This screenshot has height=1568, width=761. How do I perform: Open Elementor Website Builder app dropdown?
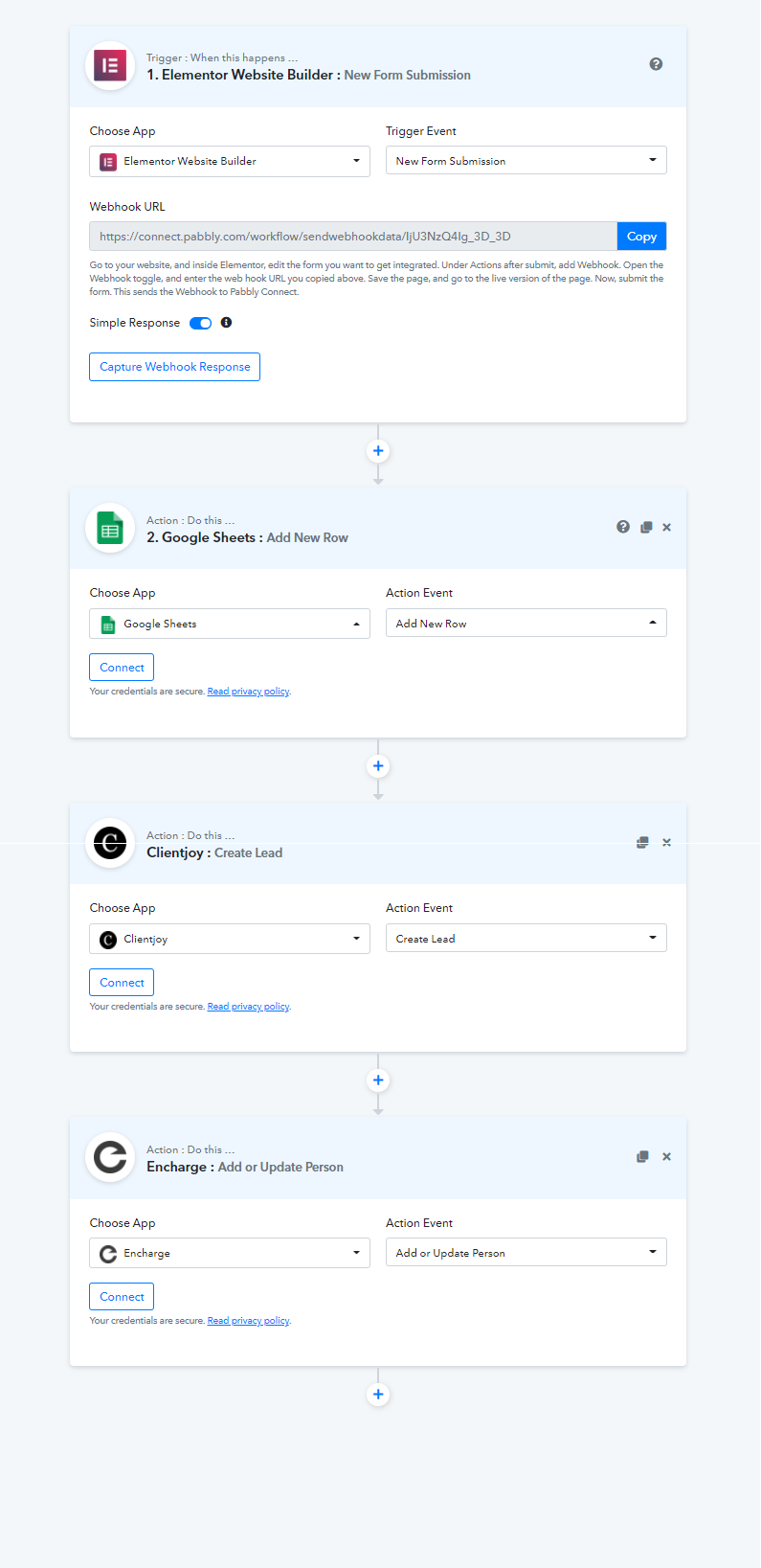coord(230,161)
